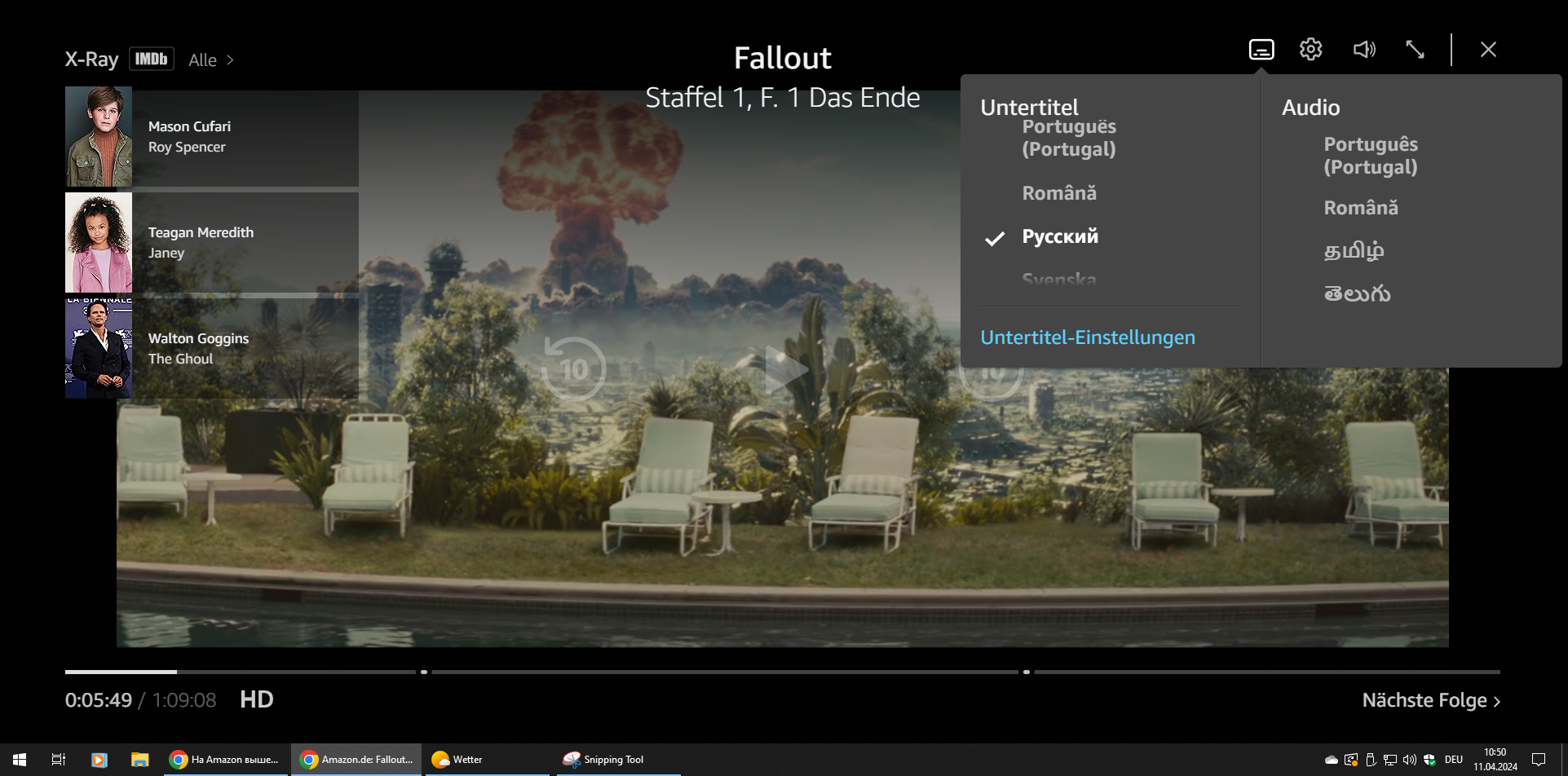Open the Wetter app on the taskbar
The image size is (1568, 776).
488,760
